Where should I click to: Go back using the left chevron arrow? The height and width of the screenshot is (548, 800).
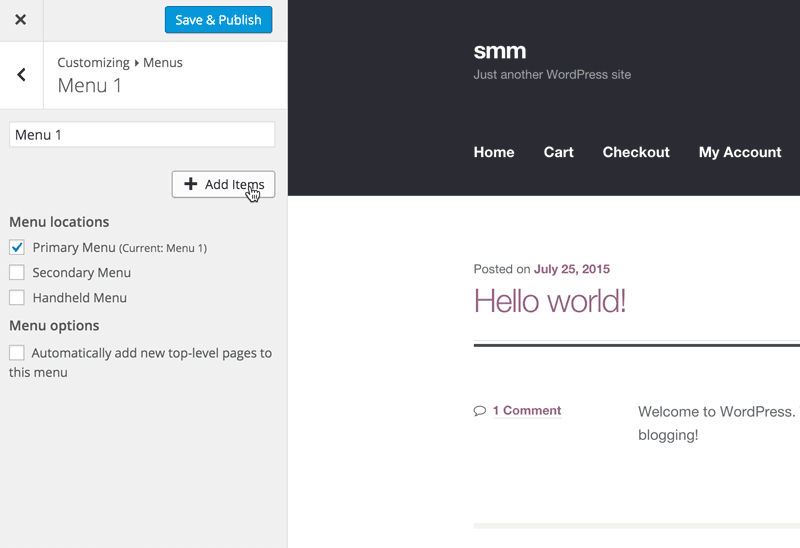(21, 75)
